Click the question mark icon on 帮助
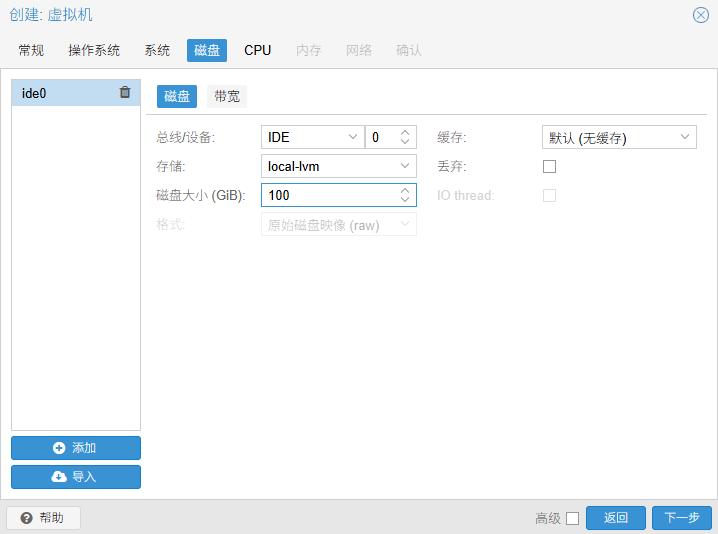 tap(26, 518)
